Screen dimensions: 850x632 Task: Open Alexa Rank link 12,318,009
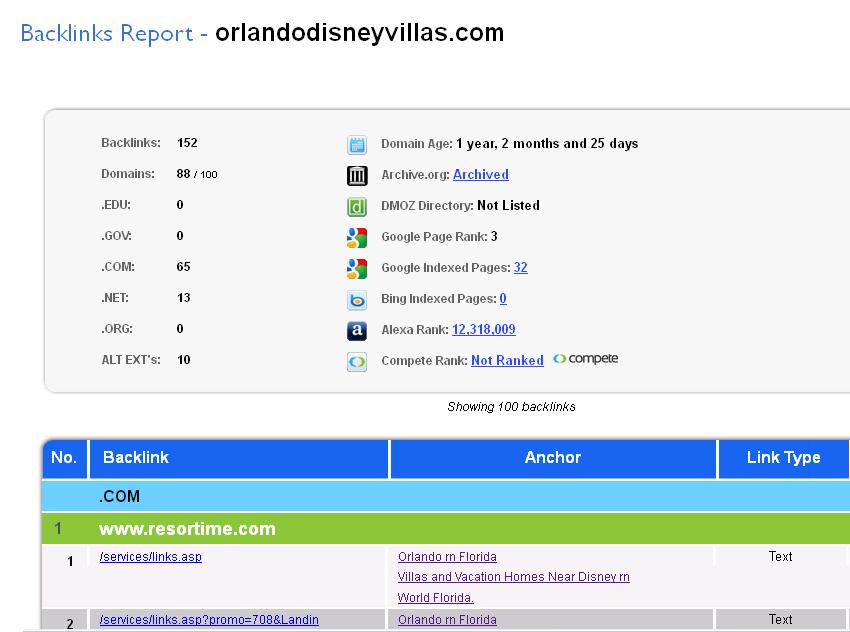coord(484,330)
